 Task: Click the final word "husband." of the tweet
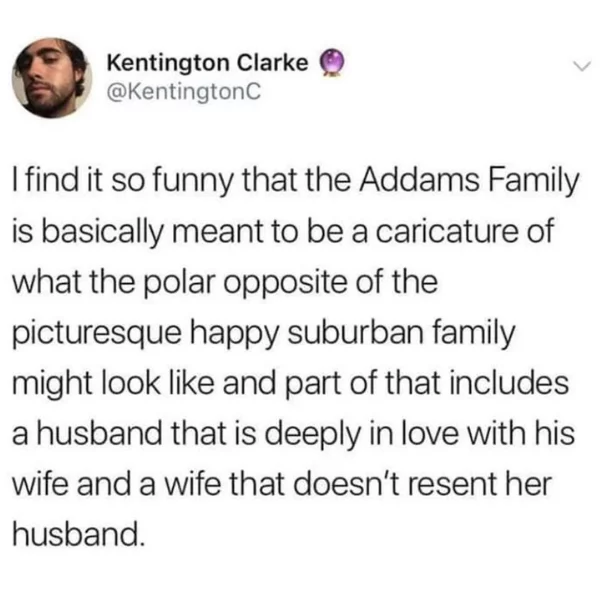[79, 534]
